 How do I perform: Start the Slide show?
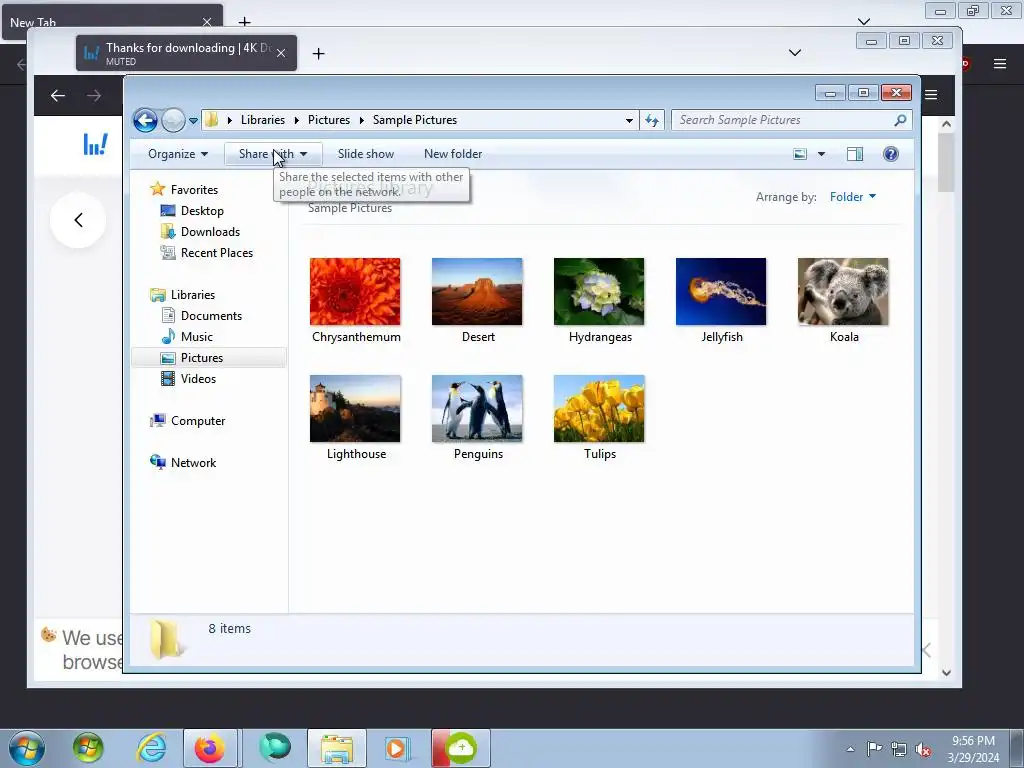366,154
